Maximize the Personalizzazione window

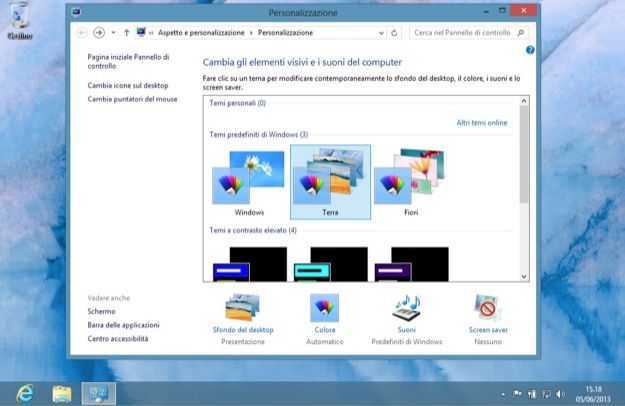click(x=502, y=11)
